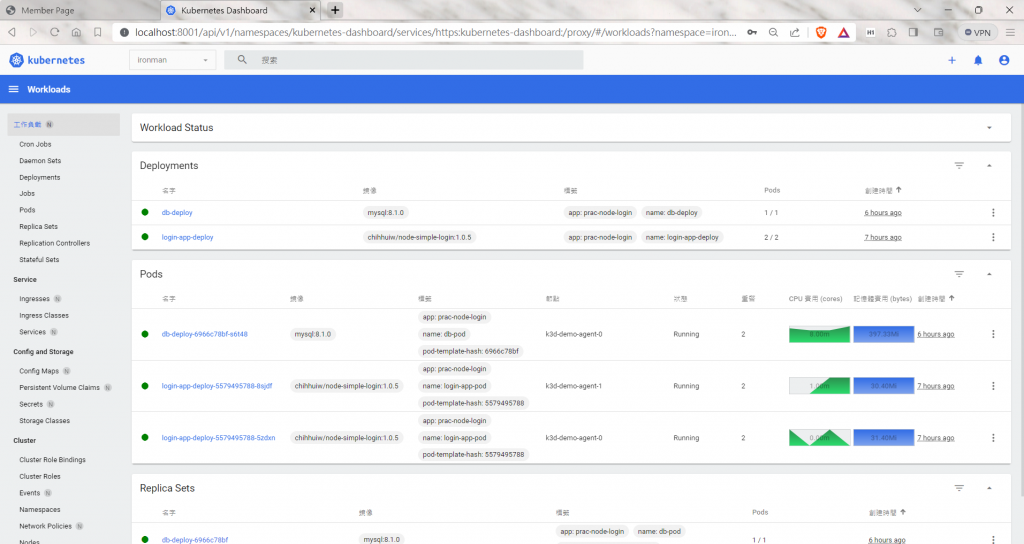1024x544 pixels.
Task: Open the hamburger menu beside Workloads
Action: click(13, 89)
